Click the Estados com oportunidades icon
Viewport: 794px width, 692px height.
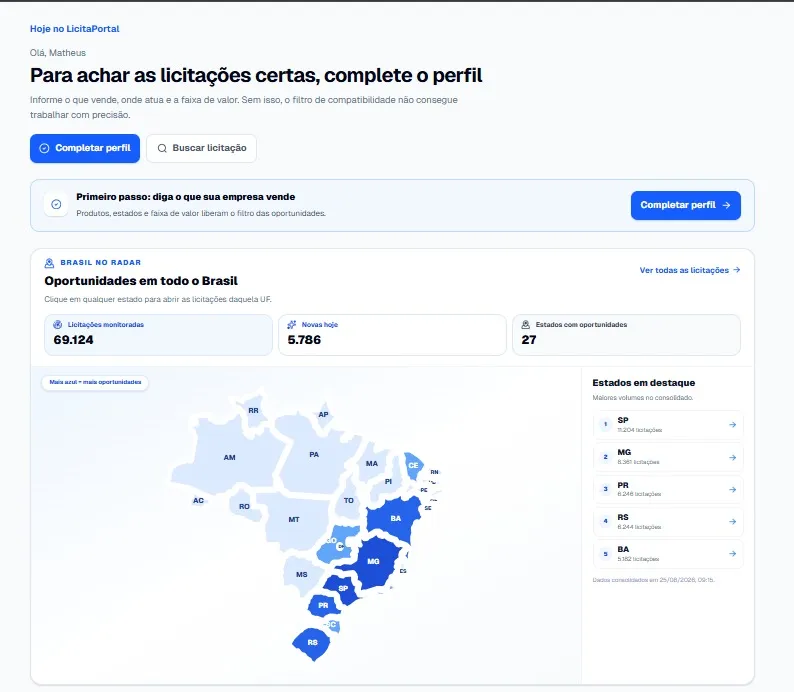click(526, 324)
